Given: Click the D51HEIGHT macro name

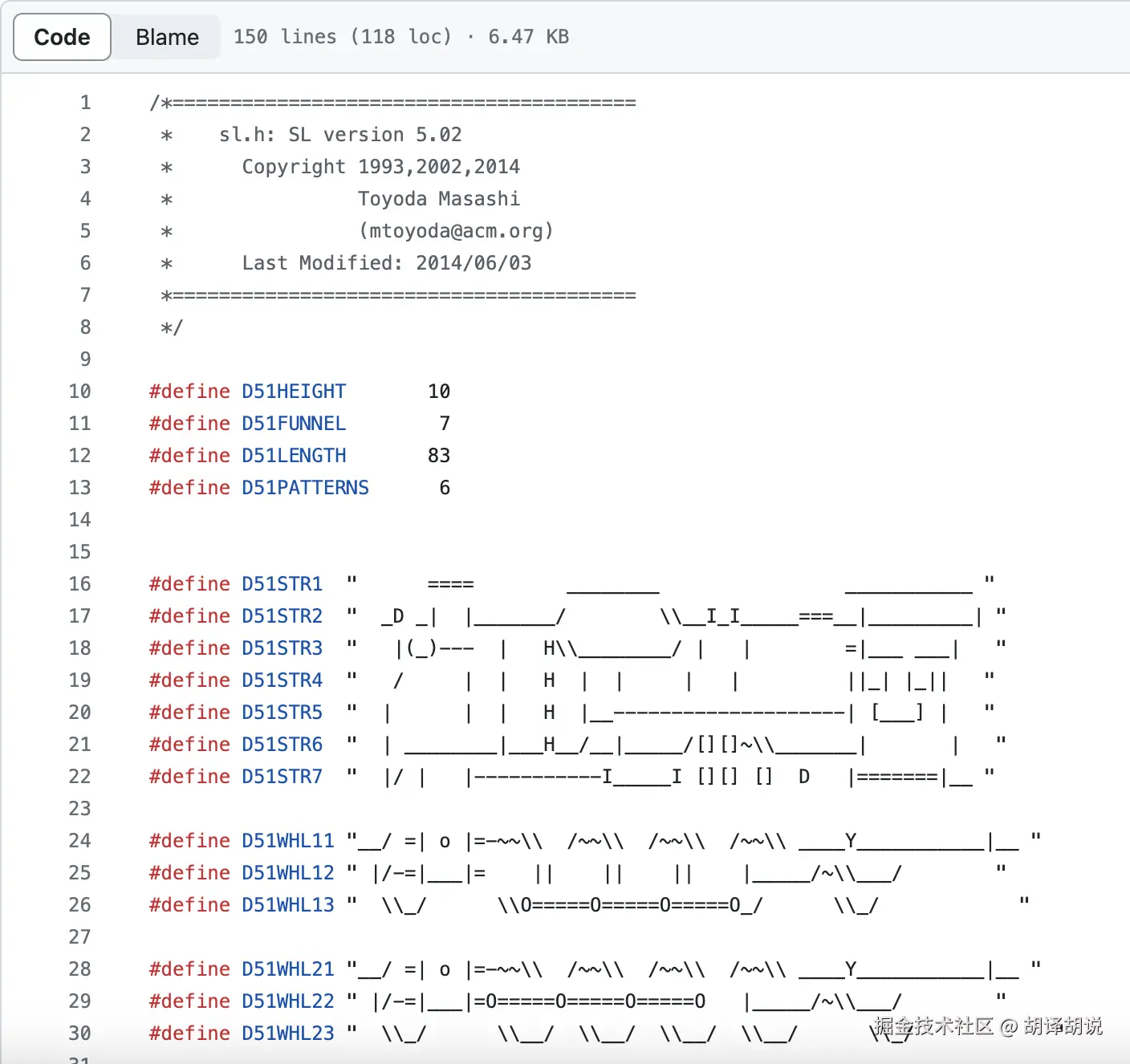Looking at the screenshot, I should [294, 392].
